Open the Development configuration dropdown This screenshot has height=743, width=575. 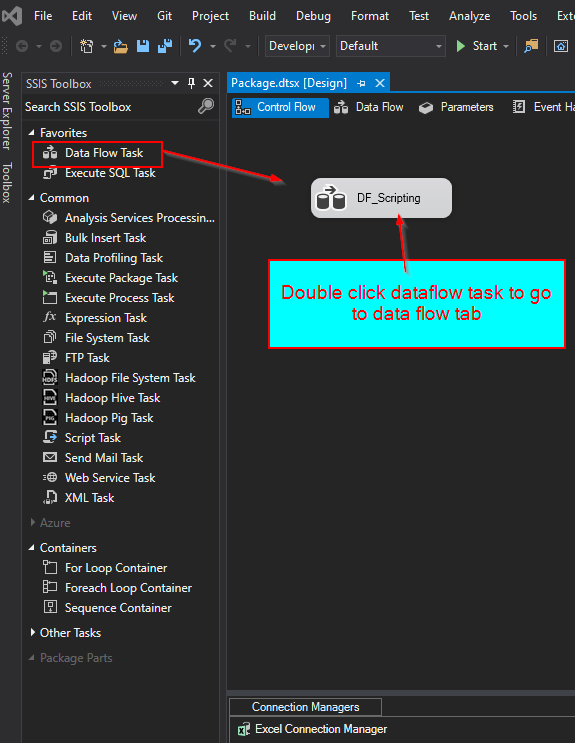point(297,46)
